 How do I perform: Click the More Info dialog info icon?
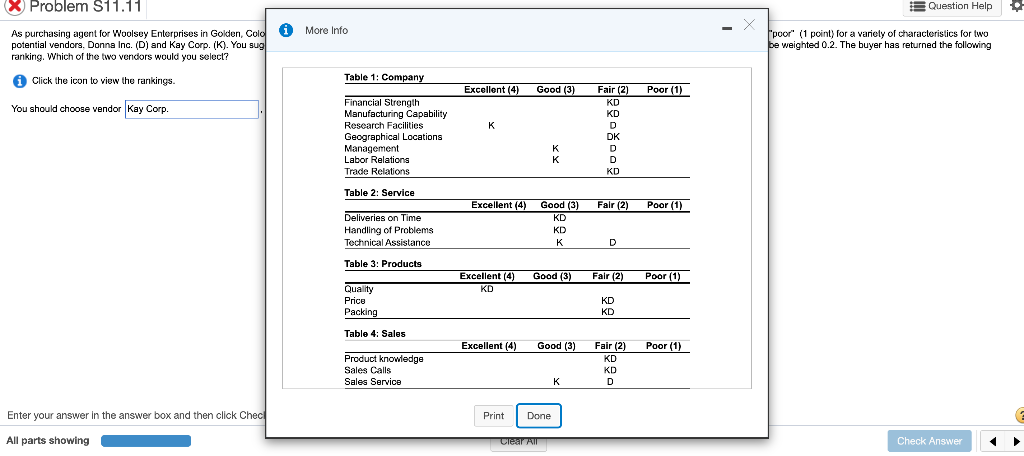[285, 30]
